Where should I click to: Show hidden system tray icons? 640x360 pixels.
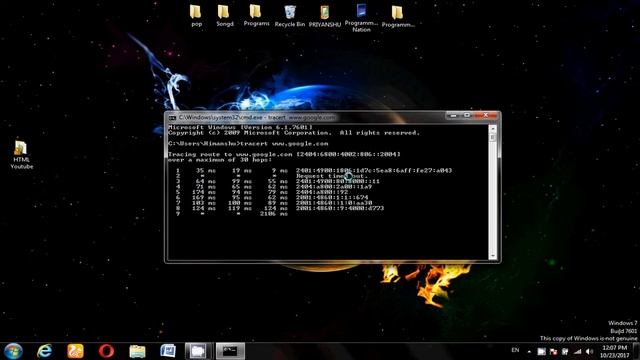click(x=529, y=351)
